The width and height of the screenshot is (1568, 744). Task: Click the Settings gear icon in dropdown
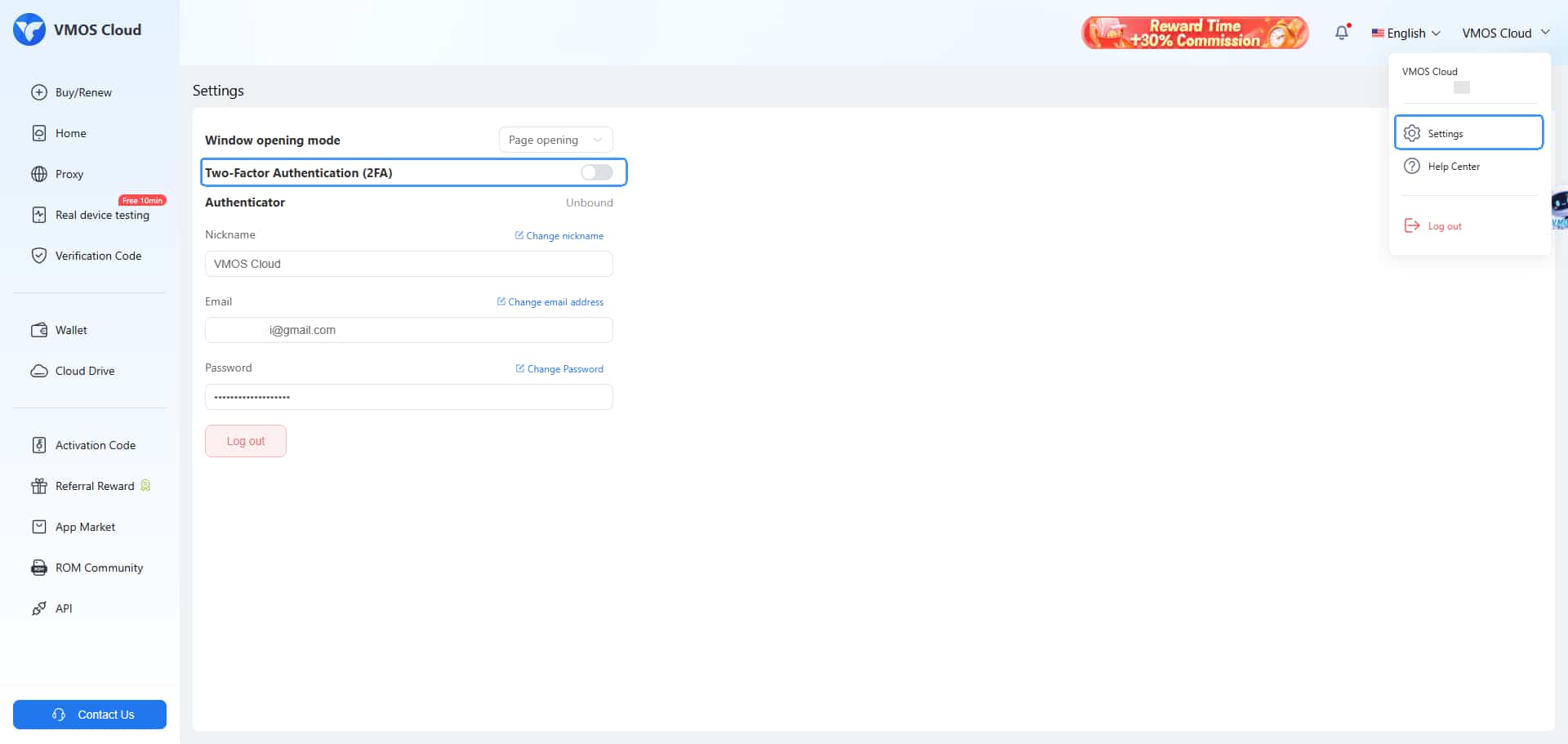pos(1412,133)
